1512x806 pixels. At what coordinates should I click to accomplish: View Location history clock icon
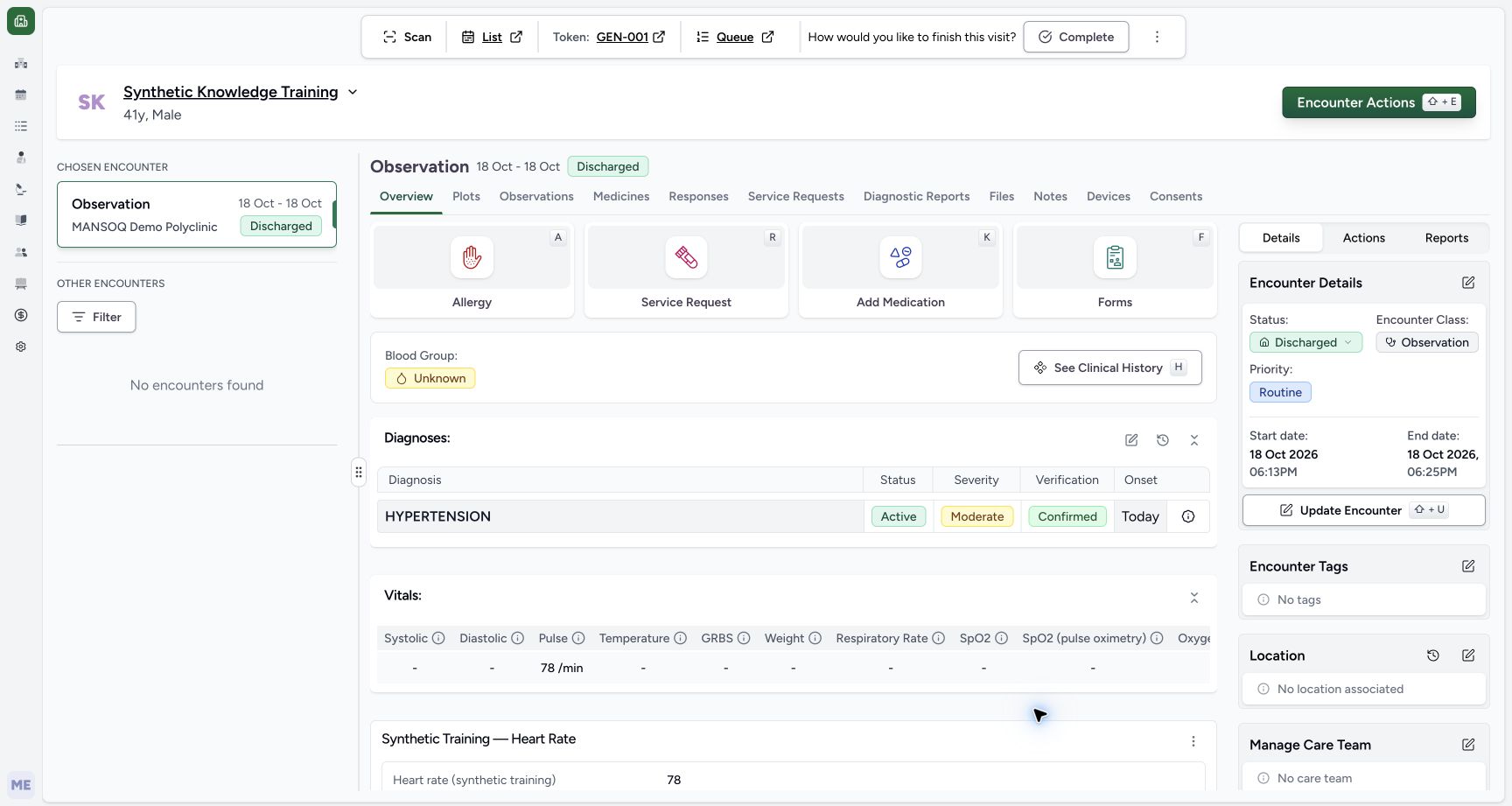pyautogui.click(x=1433, y=655)
